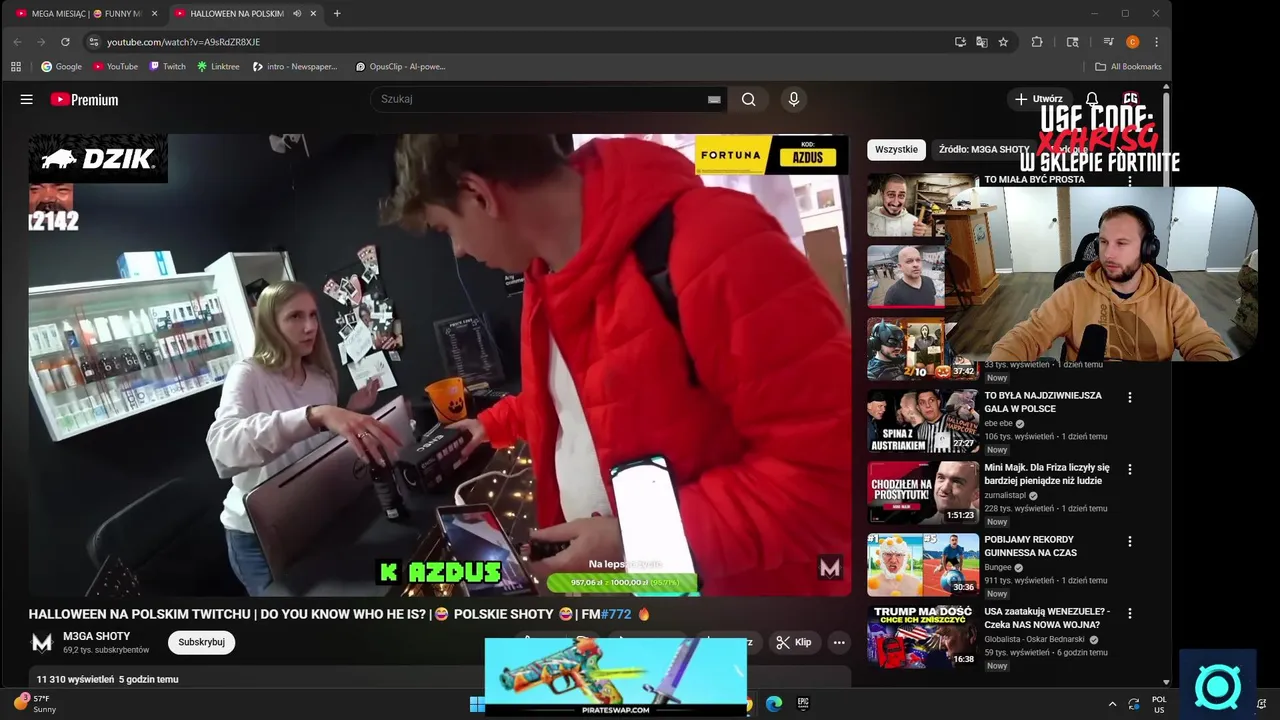Open the Linktree bookmark
The width and height of the screenshot is (1280, 720).
218,67
